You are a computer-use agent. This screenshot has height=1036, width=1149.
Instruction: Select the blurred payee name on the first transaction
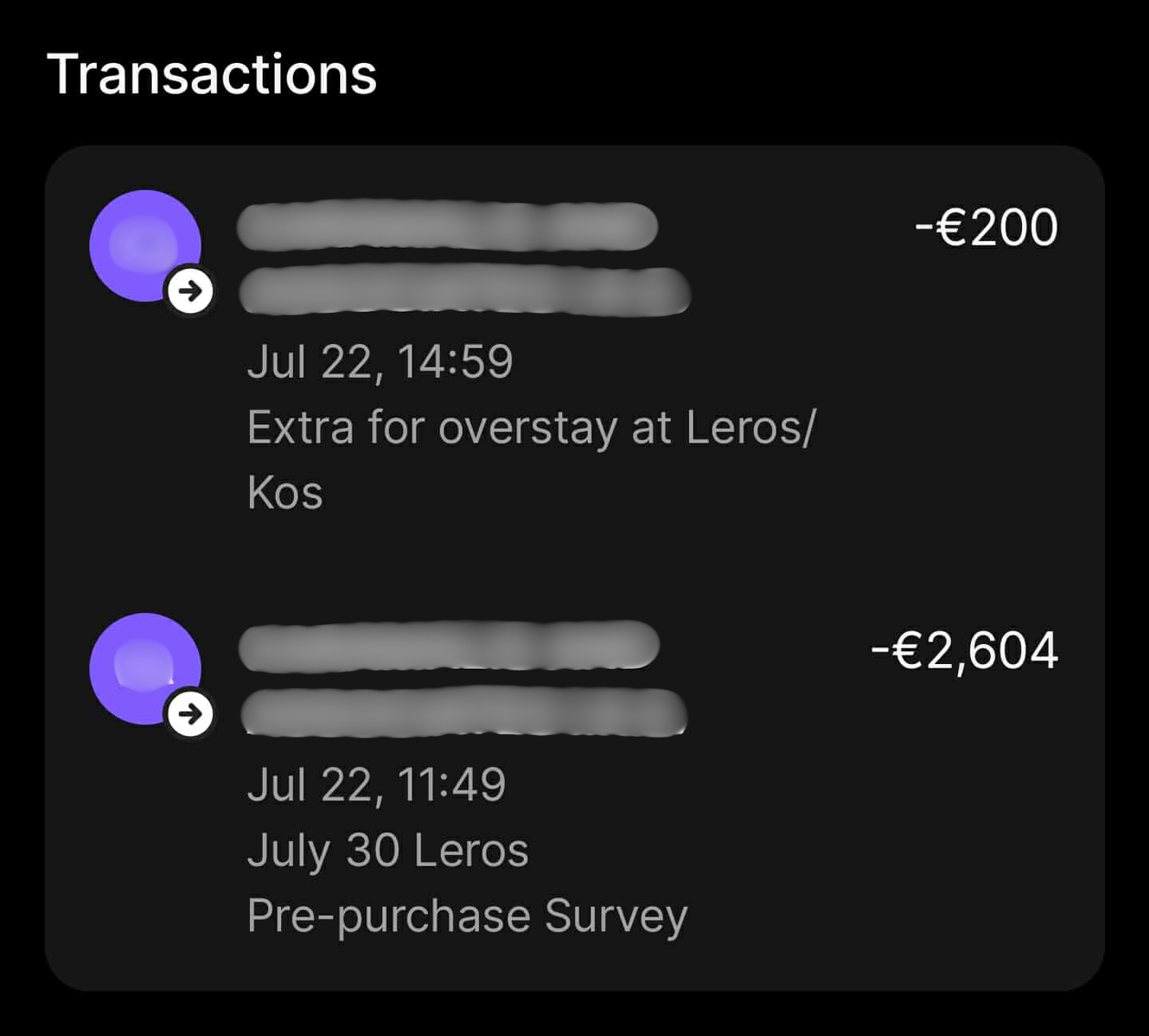point(447,227)
